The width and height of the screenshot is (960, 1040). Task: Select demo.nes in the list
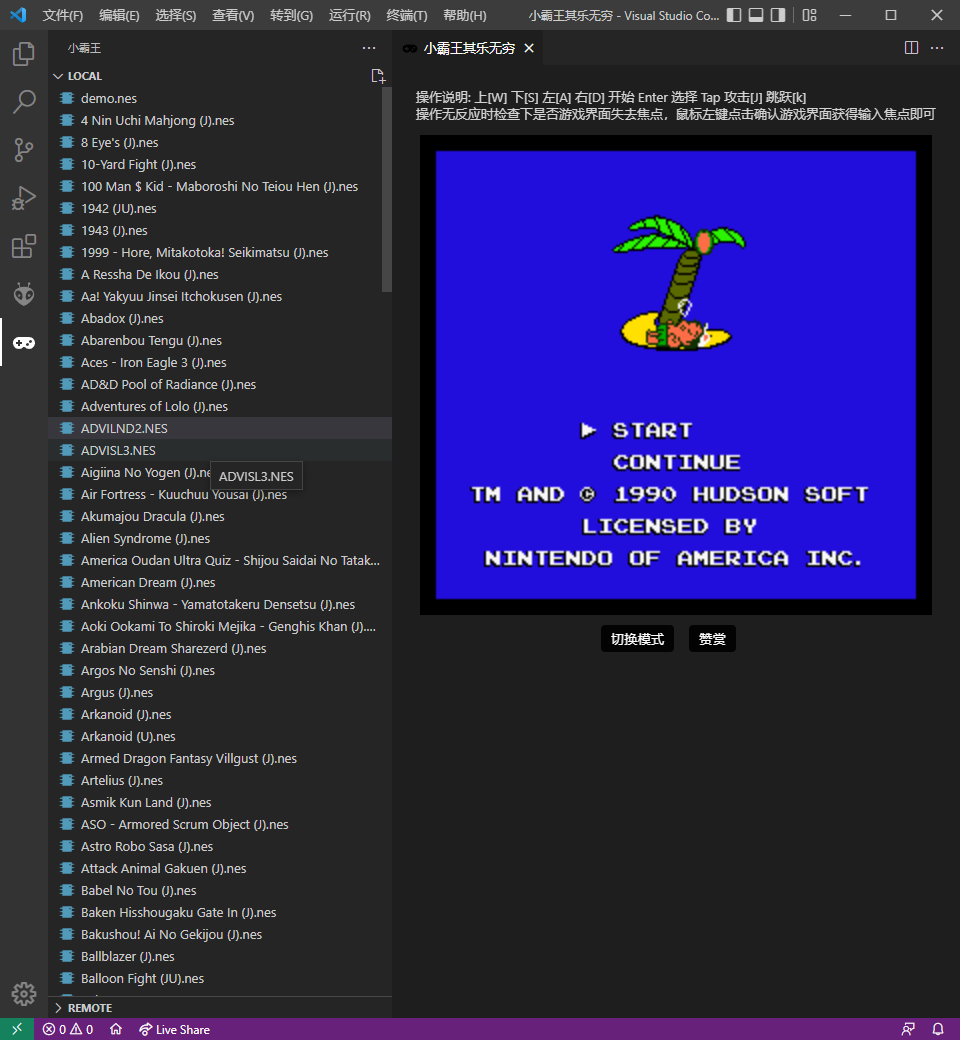tap(220, 98)
